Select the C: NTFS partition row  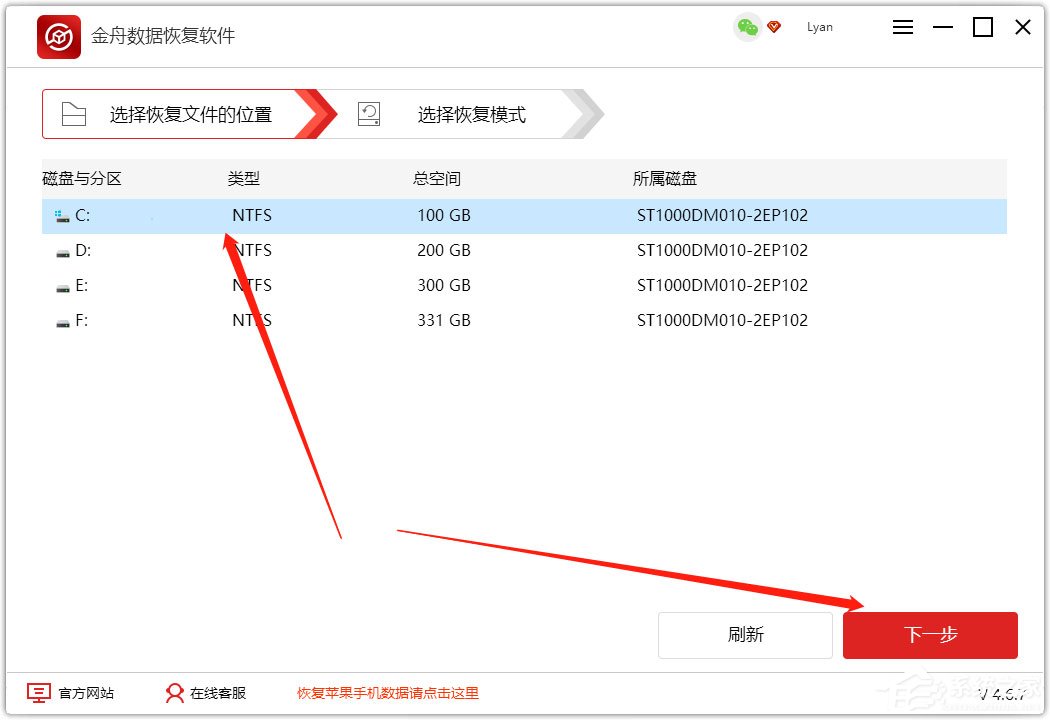(x=400, y=214)
